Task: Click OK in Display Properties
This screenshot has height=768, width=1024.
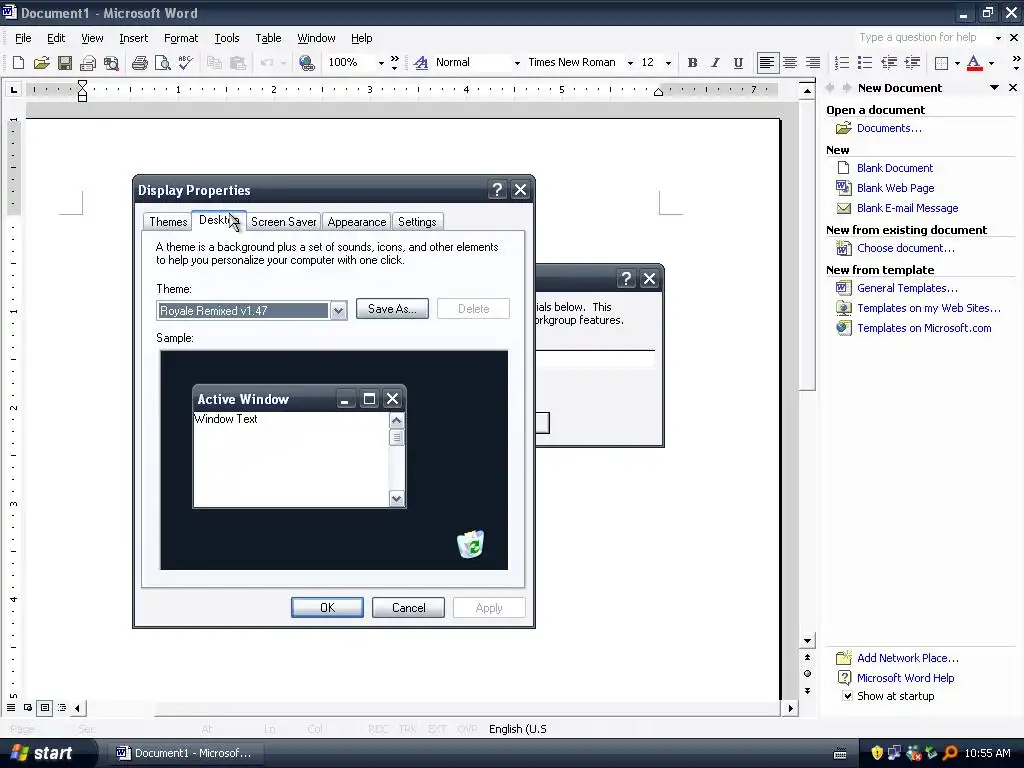Action: click(x=327, y=607)
